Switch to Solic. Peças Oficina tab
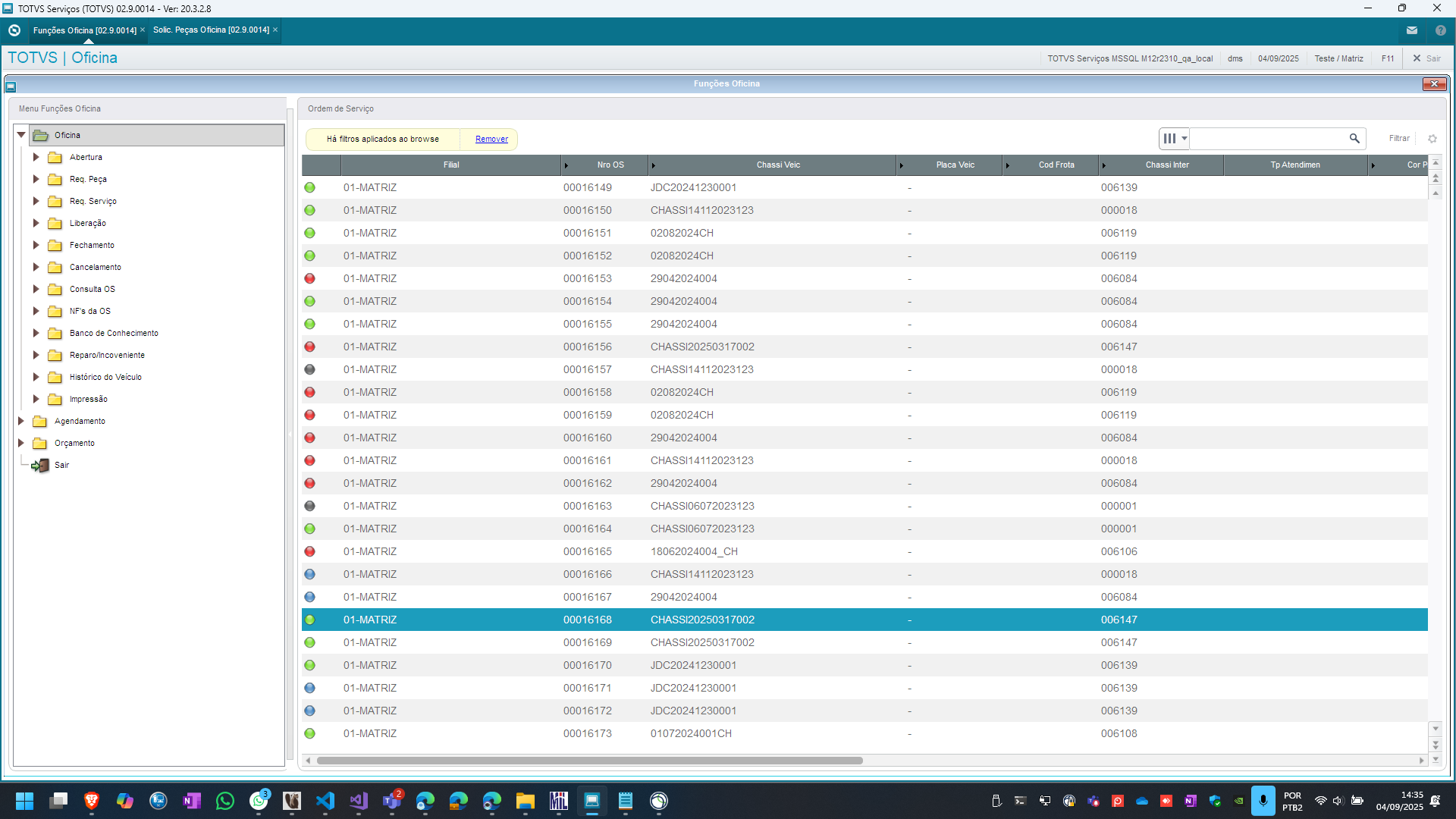Image resolution: width=1456 pixels, height=819 pixels. click(211, 30)
